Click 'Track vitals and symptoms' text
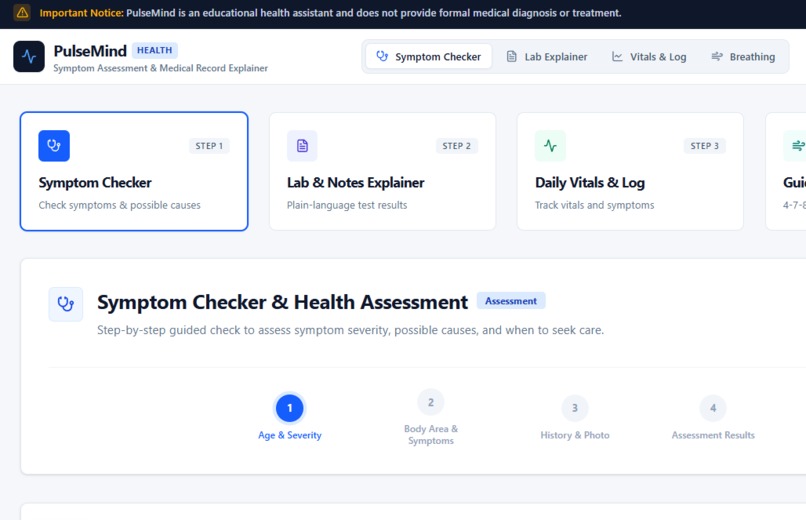Image resolution: width=806 pixels, height=520 pixels. click(x=595, y=205)
